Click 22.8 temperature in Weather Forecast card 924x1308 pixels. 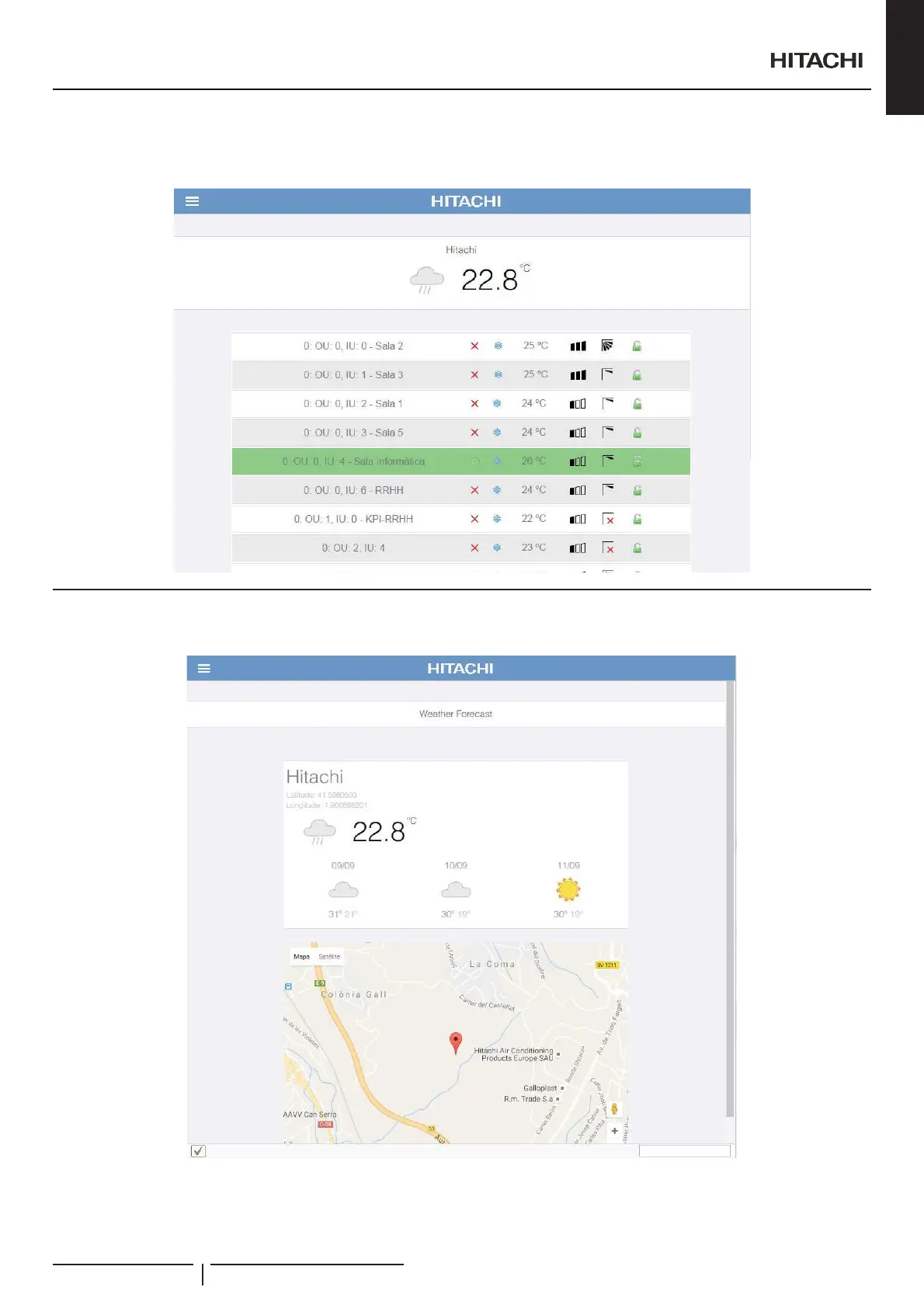point(379,832)
